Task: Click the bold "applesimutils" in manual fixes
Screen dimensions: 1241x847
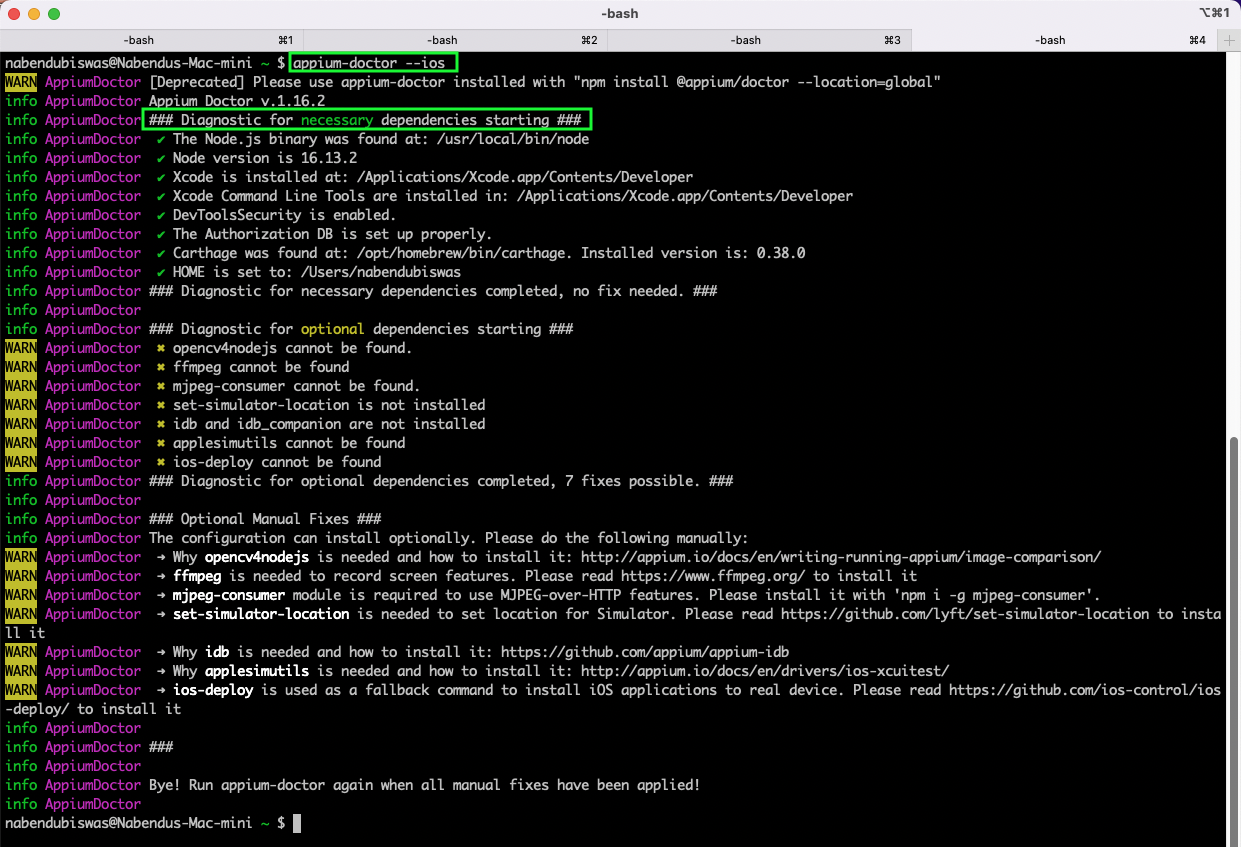Action: tap(257, 671)
